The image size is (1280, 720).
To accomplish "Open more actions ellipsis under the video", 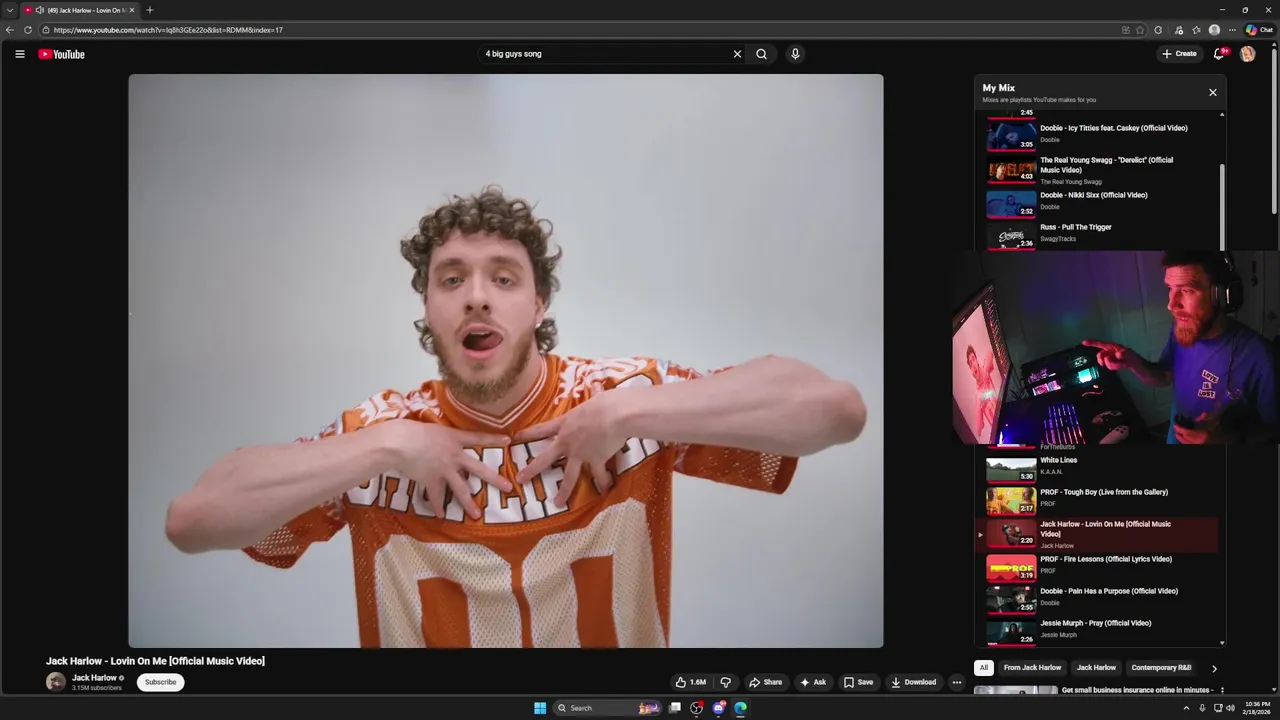I will (956, 682).
